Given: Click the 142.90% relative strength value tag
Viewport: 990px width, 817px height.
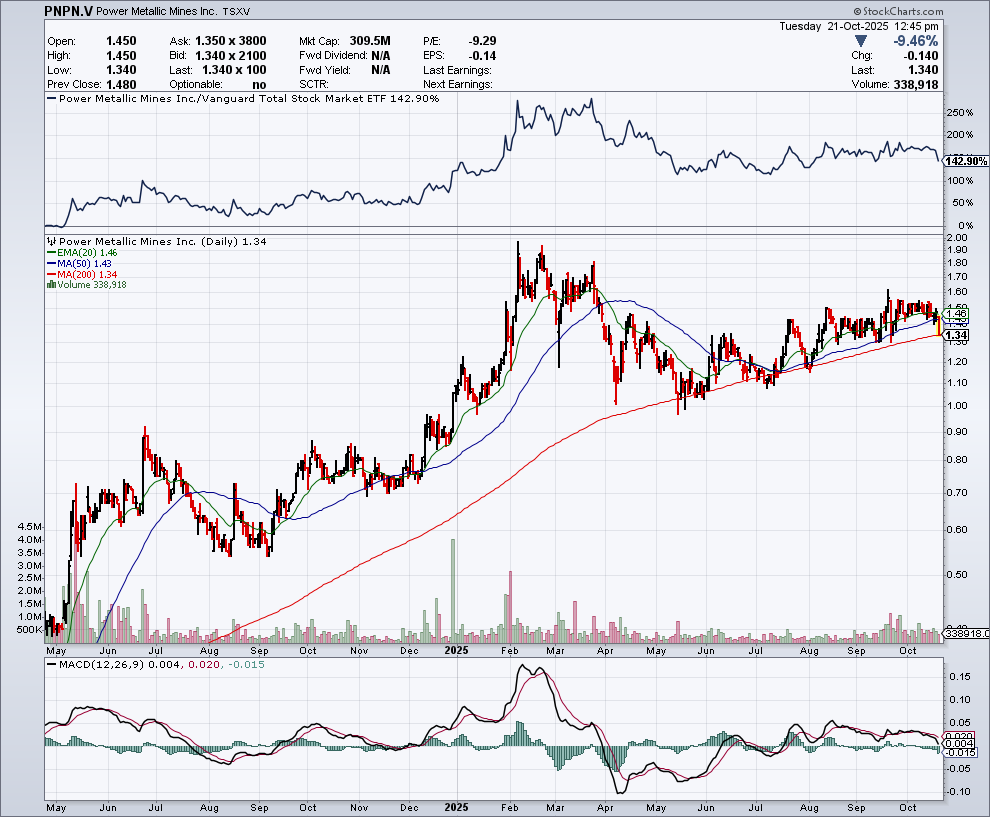Looking at the screenshot, I should 964,161.
